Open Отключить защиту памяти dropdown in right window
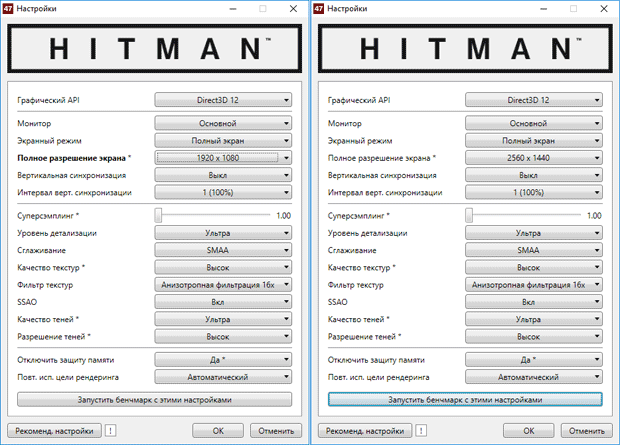 point(534,360)
